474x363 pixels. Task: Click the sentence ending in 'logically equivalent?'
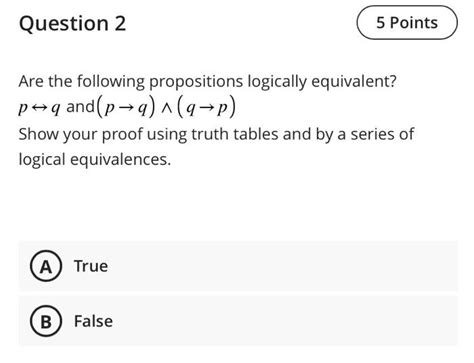(208, 81)
